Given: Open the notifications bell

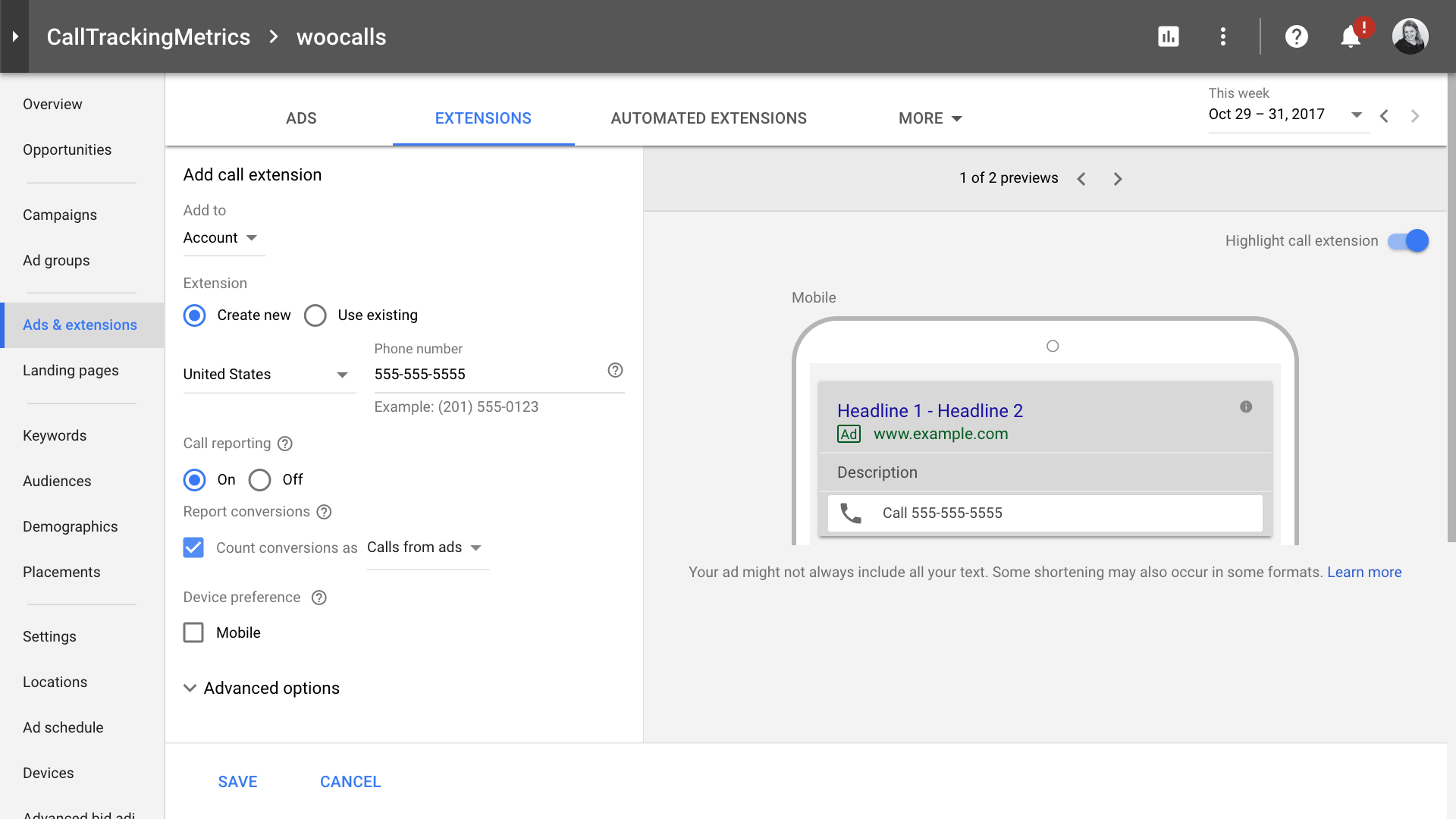Looking at the screenshot, I should tap(1351, 36).
